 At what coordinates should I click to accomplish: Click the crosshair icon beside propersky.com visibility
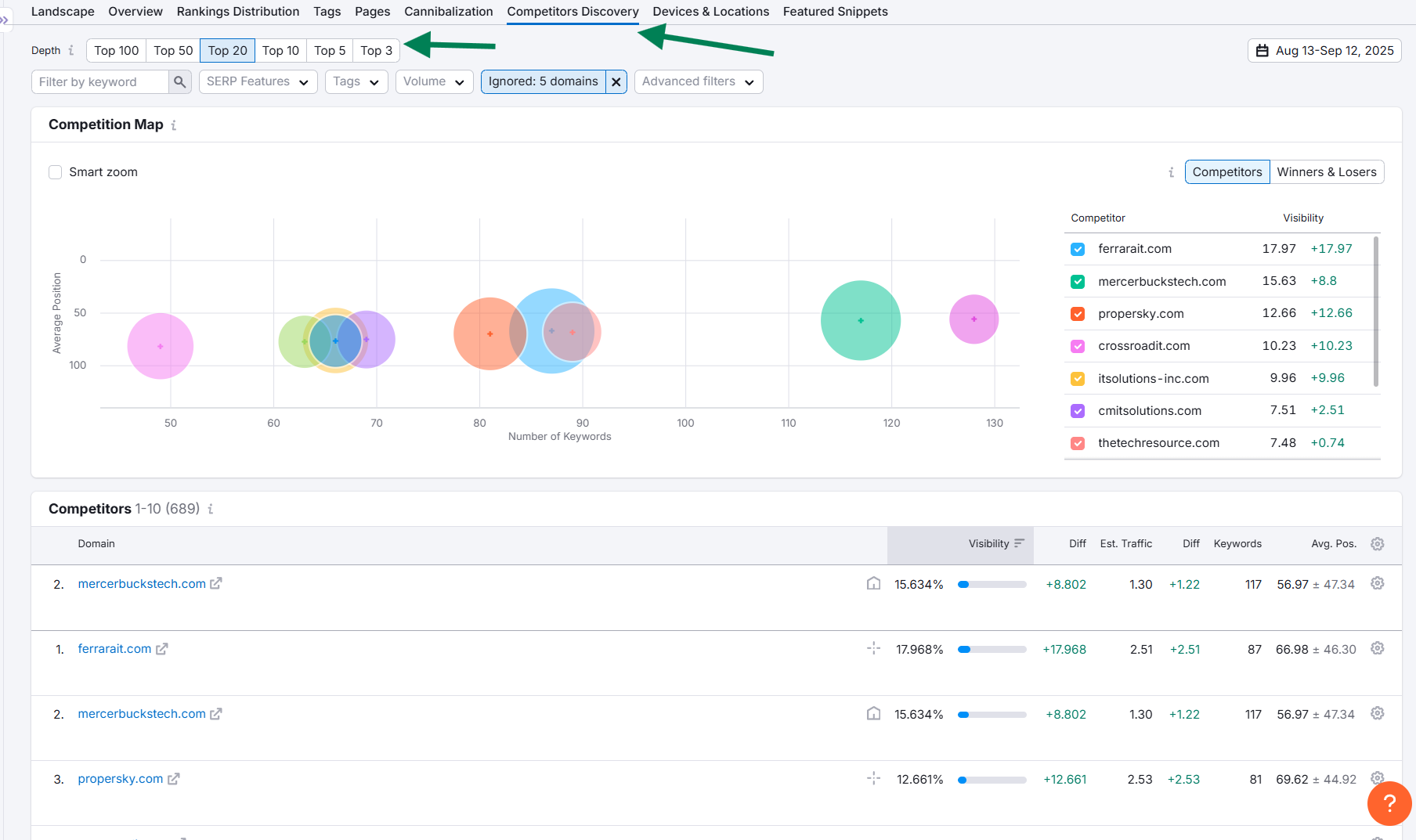pyautogui.click(x=873, y=779)
